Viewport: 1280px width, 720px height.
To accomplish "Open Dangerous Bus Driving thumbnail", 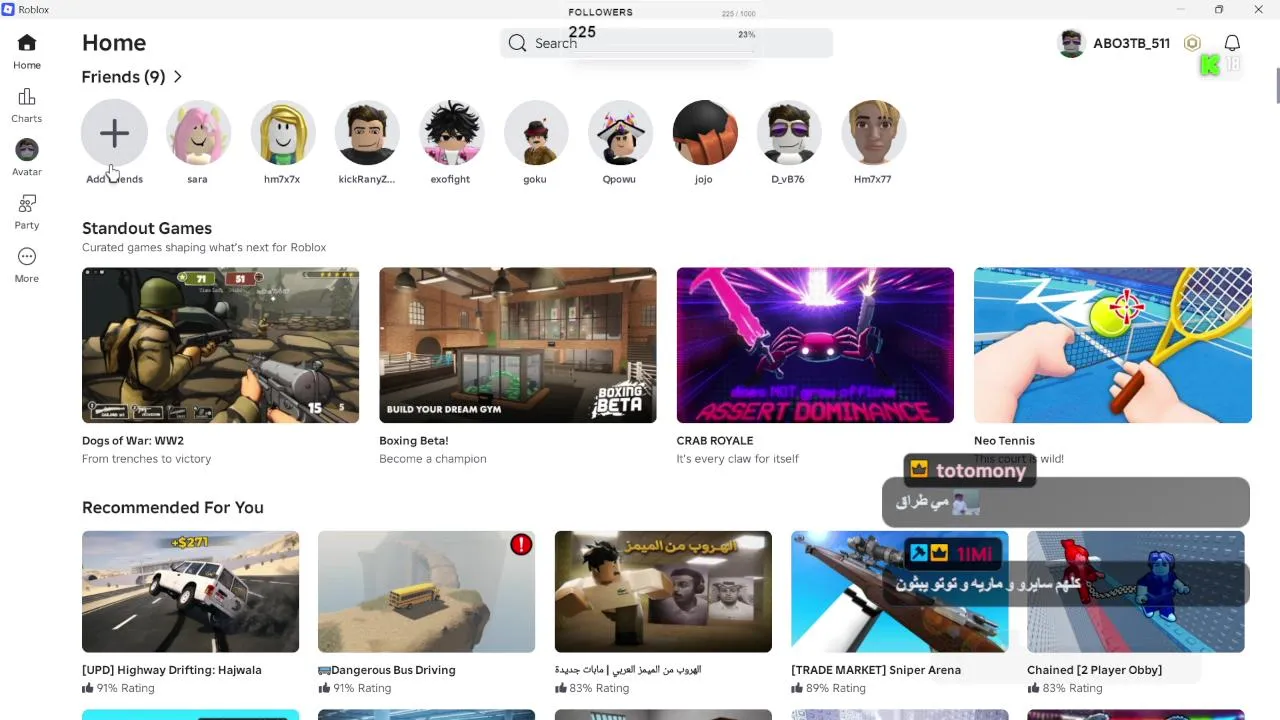I will [x=426, y=591].
